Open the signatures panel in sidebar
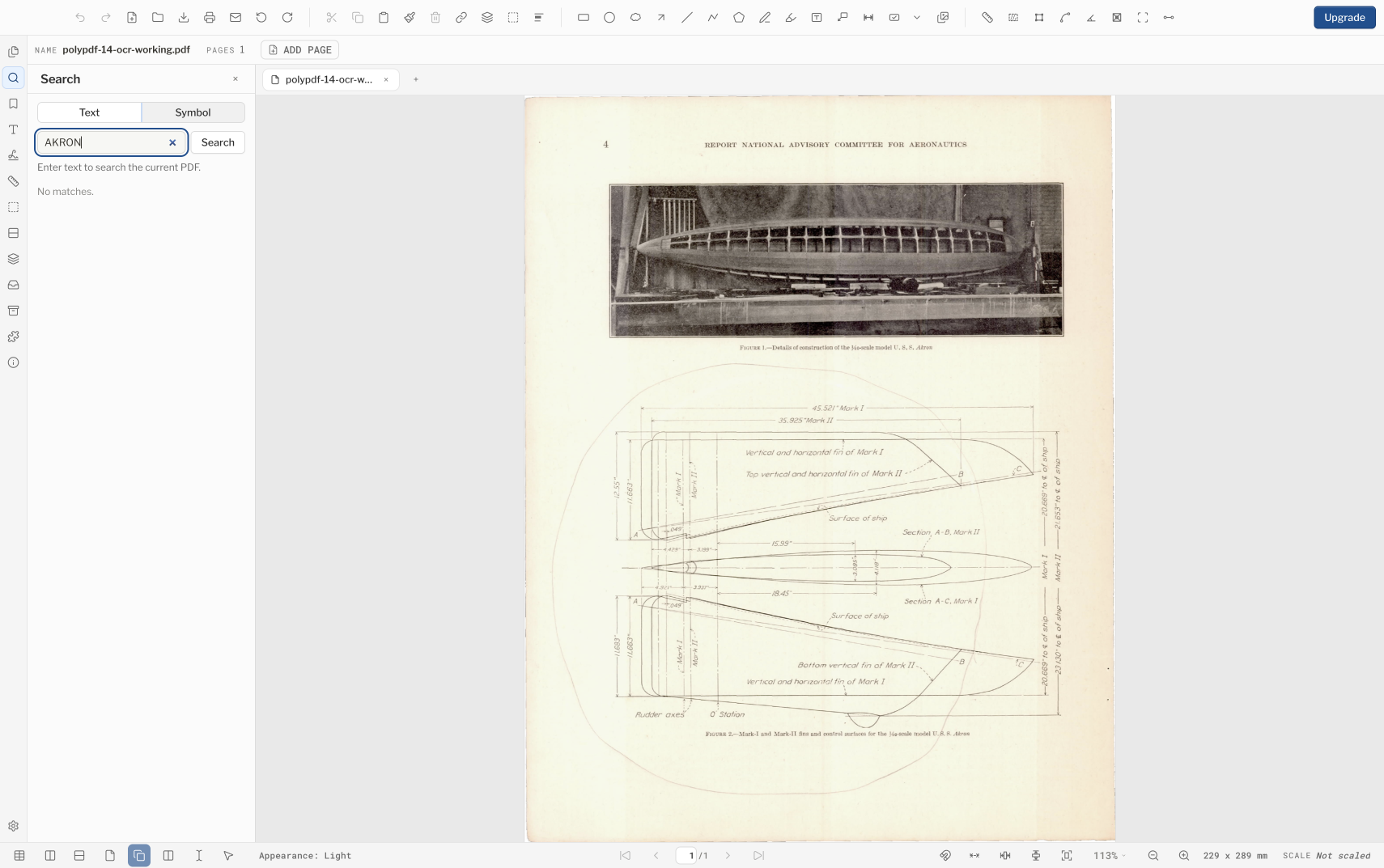 pyautogui.click(x=14, y=155)
